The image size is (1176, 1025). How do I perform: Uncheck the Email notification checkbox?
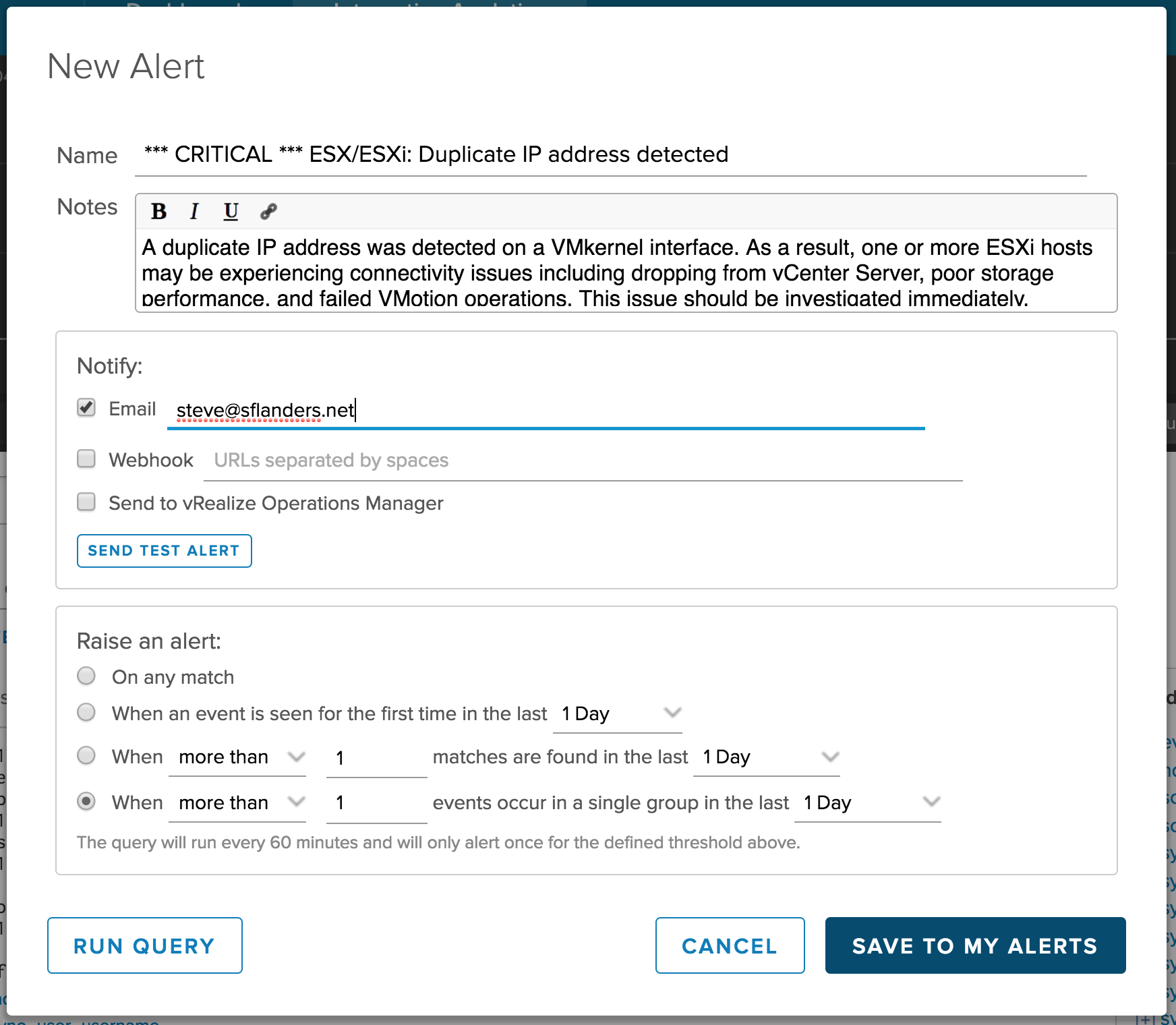(x=86, y=408)
